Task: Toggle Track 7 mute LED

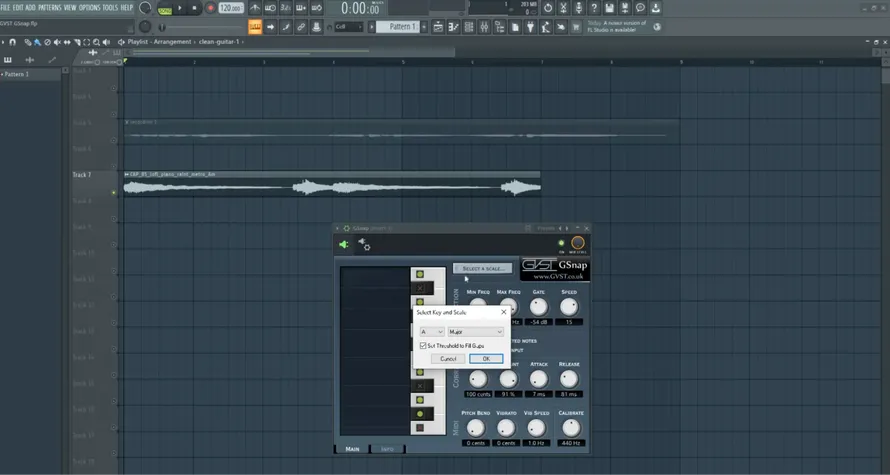Action: pyautogui.click(x=114, y=193)
